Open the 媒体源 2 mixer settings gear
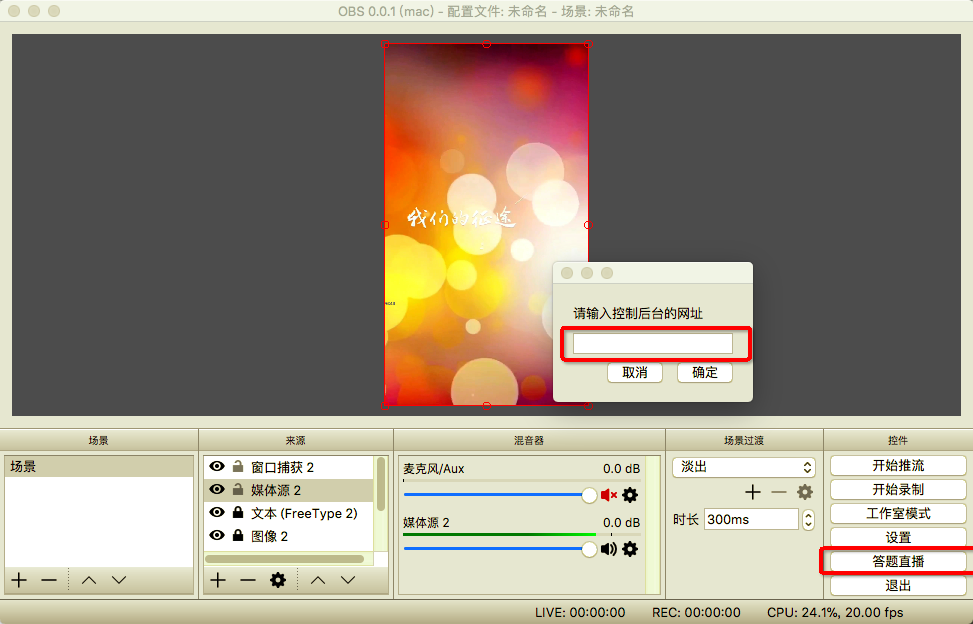The width and height of the screenshot is (973, 624). (630, 549)
